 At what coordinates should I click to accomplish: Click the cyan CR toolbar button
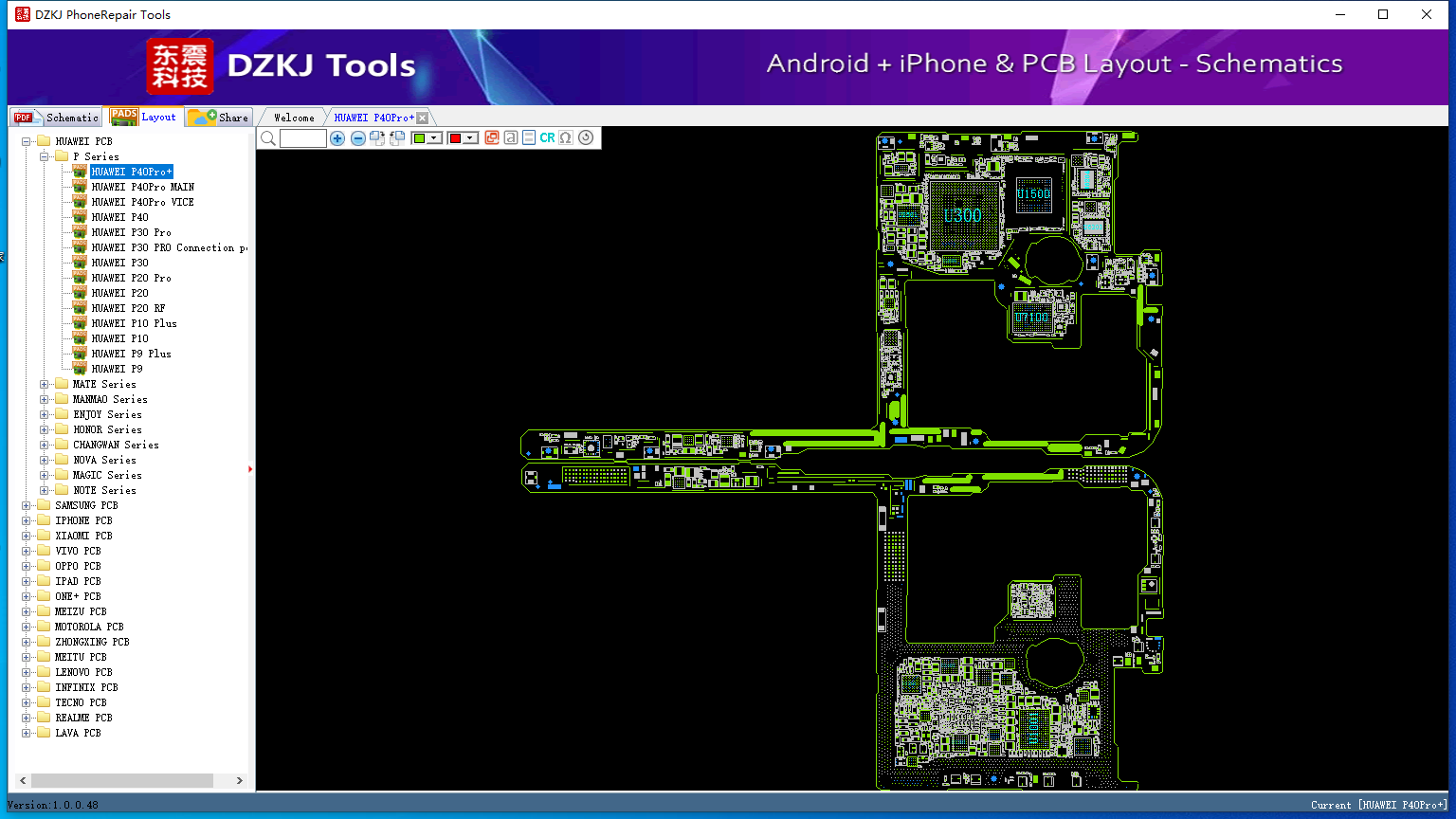(x=547, y=138)
